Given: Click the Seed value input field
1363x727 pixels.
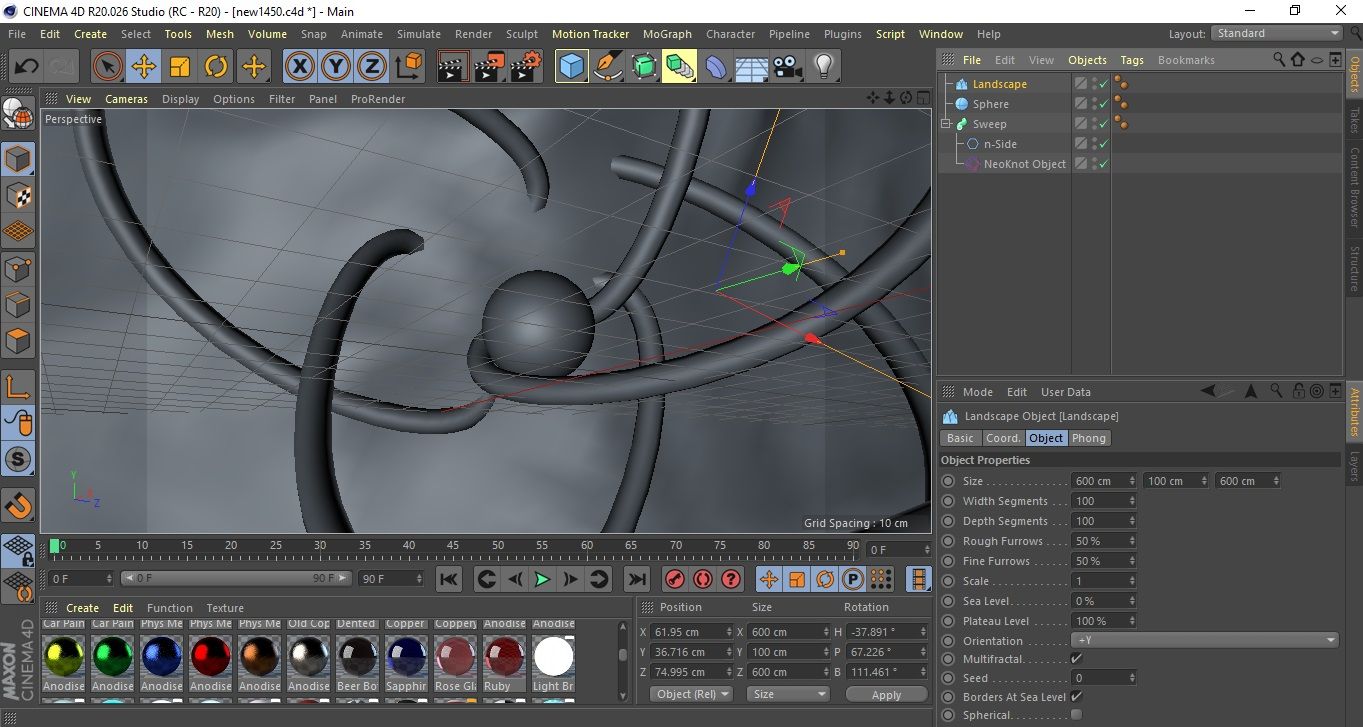Looking at the screenshot, I should click(x=1100, y=678).
